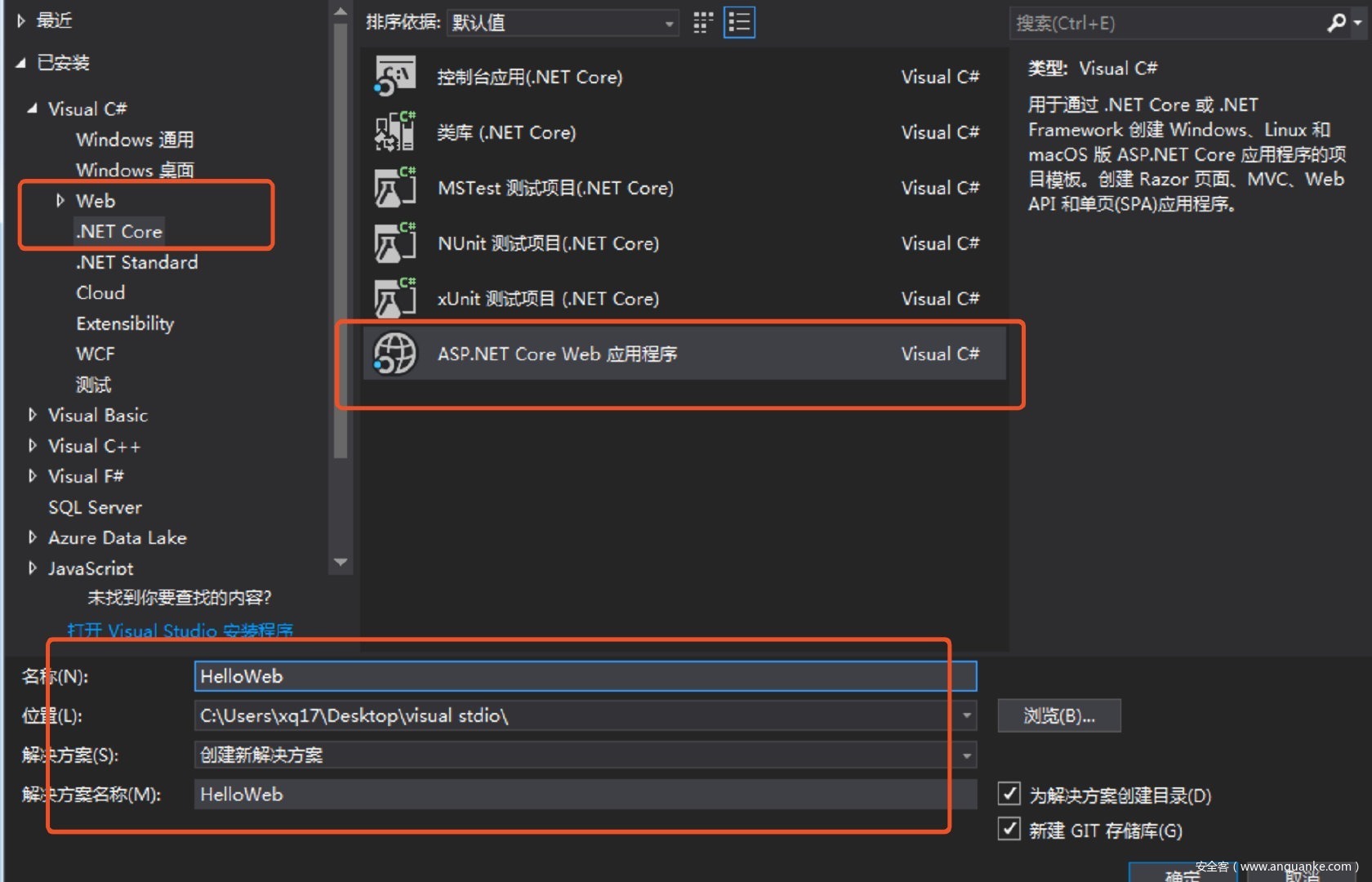Image resolution: width=1372 pixels, height=882 pixels.
Task: Click the search magnifier icon
Action: (1336, 23)
